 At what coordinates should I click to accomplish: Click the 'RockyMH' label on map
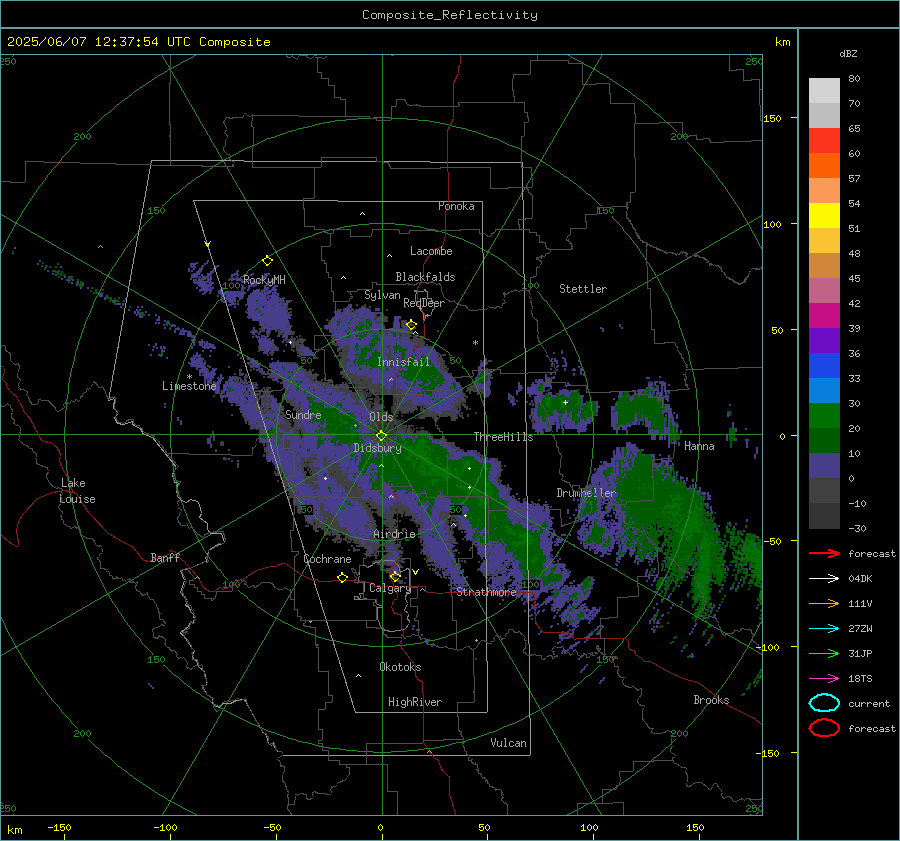click(264, 280)
